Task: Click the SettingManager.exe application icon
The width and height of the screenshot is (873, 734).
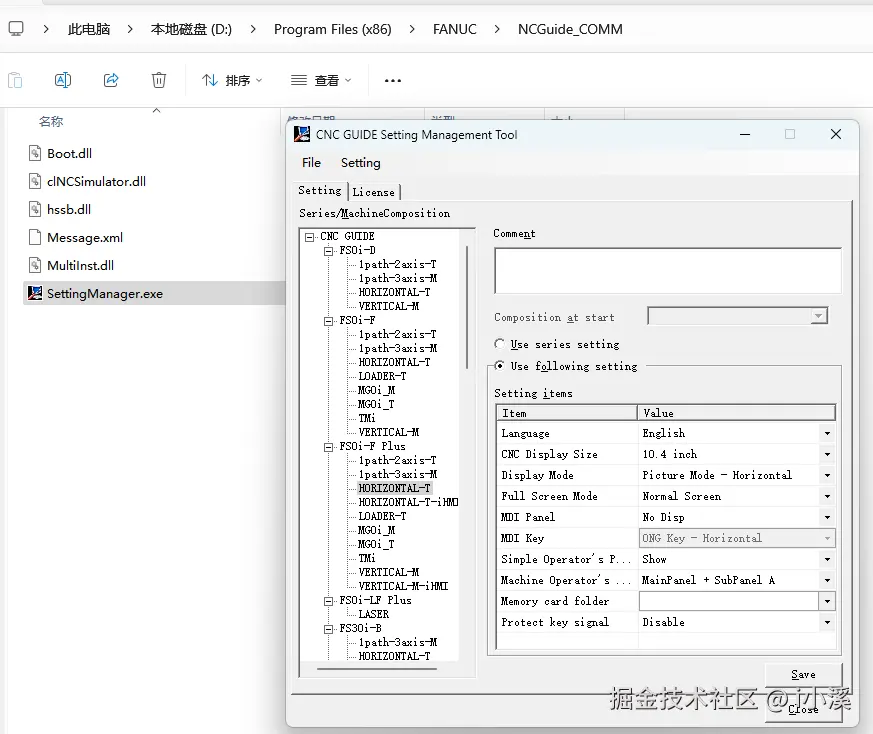Action: [x=35, y=293]
